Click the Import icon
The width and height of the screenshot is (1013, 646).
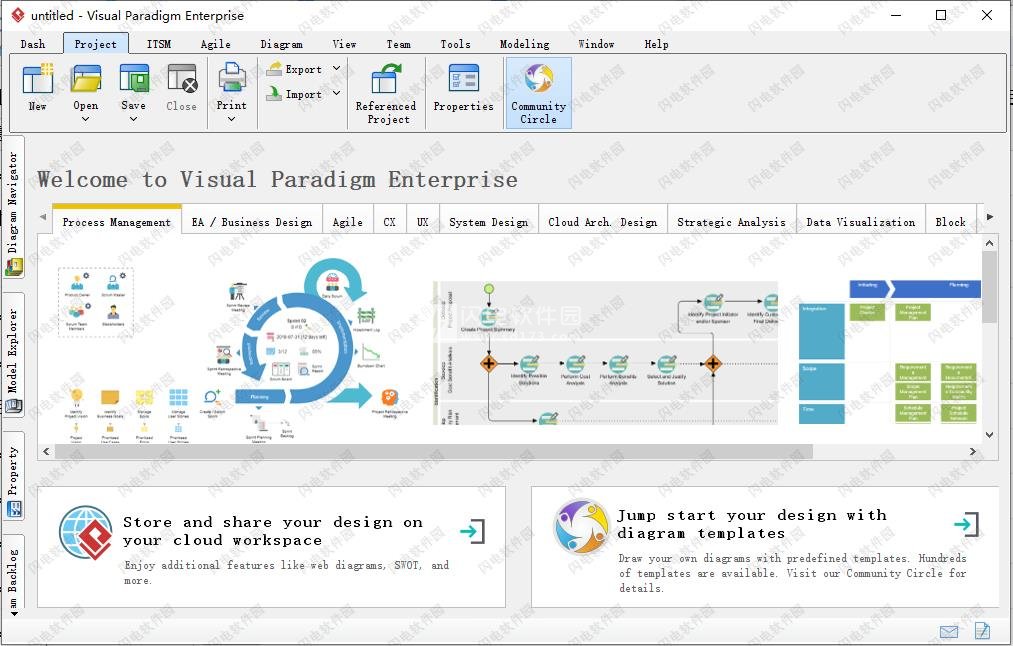click(x=275, y=94)
